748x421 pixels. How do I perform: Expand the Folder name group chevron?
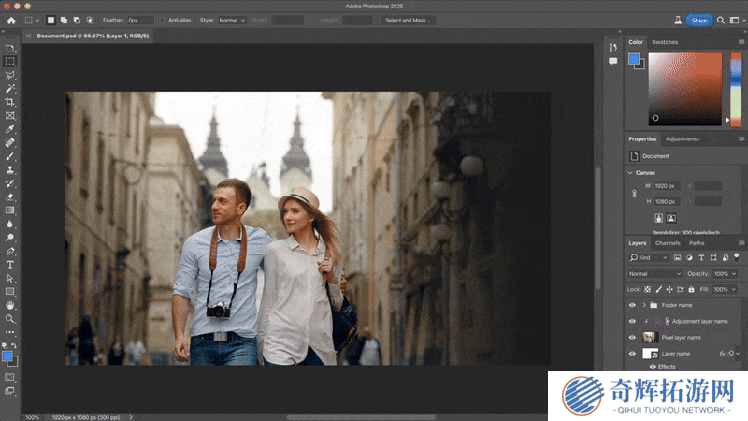[x=643, y=305]
